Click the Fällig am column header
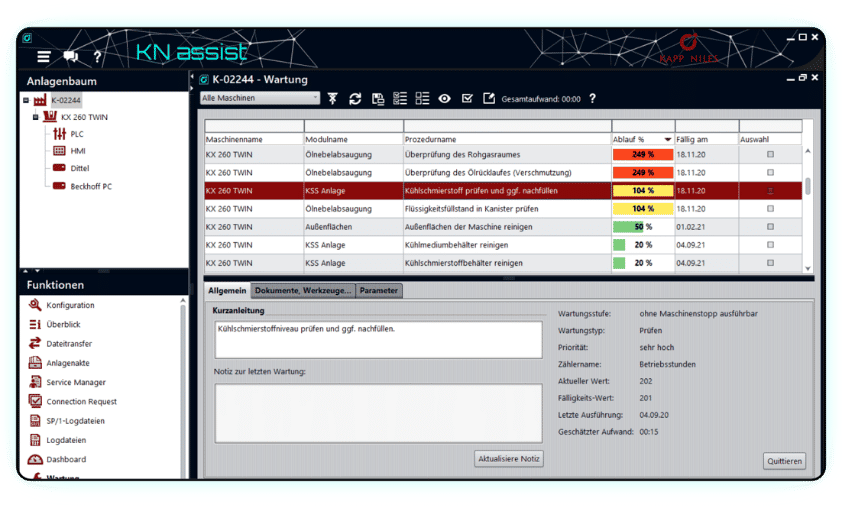 pyautogui.click(x=707, y=139)
